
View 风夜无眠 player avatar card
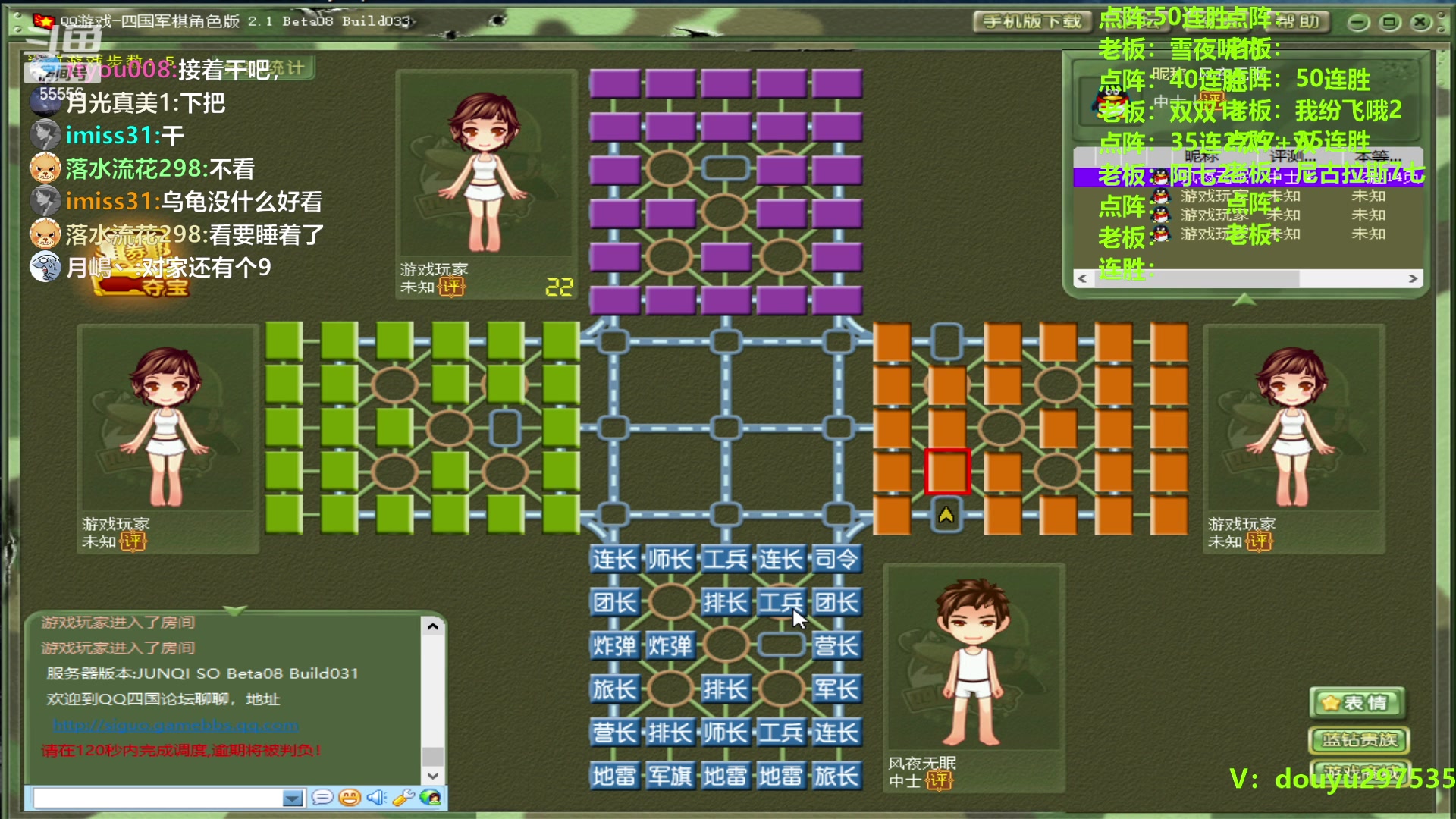click(974, 678)
